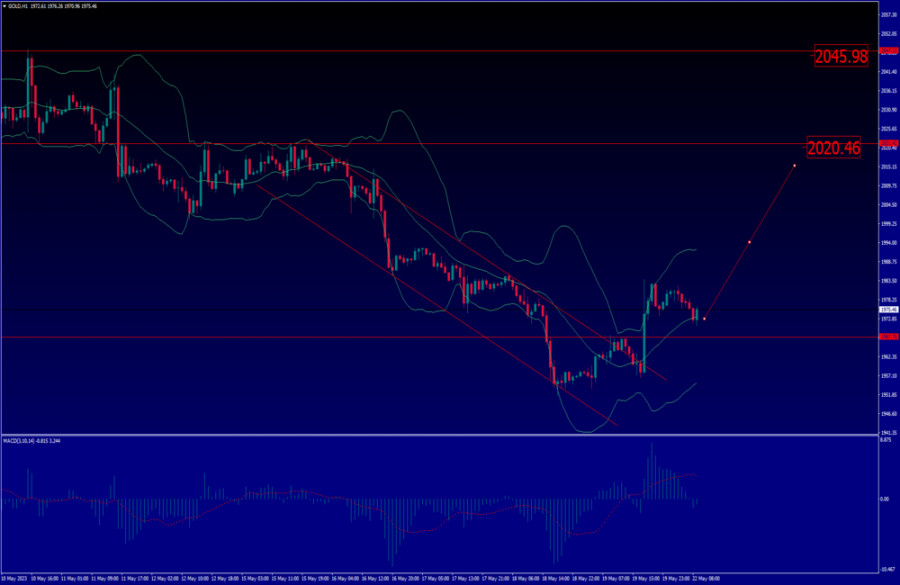Click the 18 May 22:00 time label
900x585 pixels.
click(585, 579)
